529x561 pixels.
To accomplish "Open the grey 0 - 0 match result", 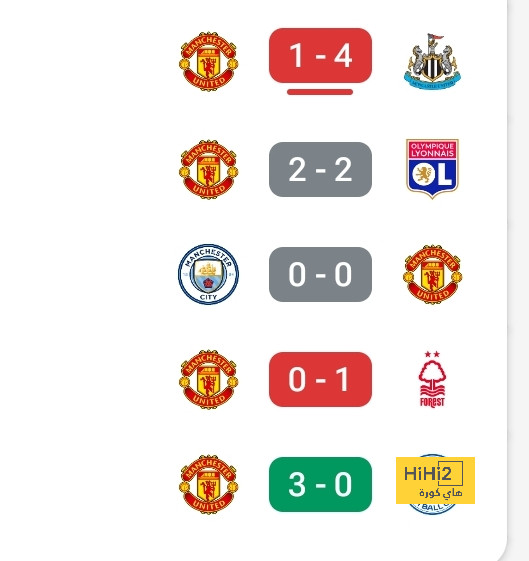I will 320,274.
